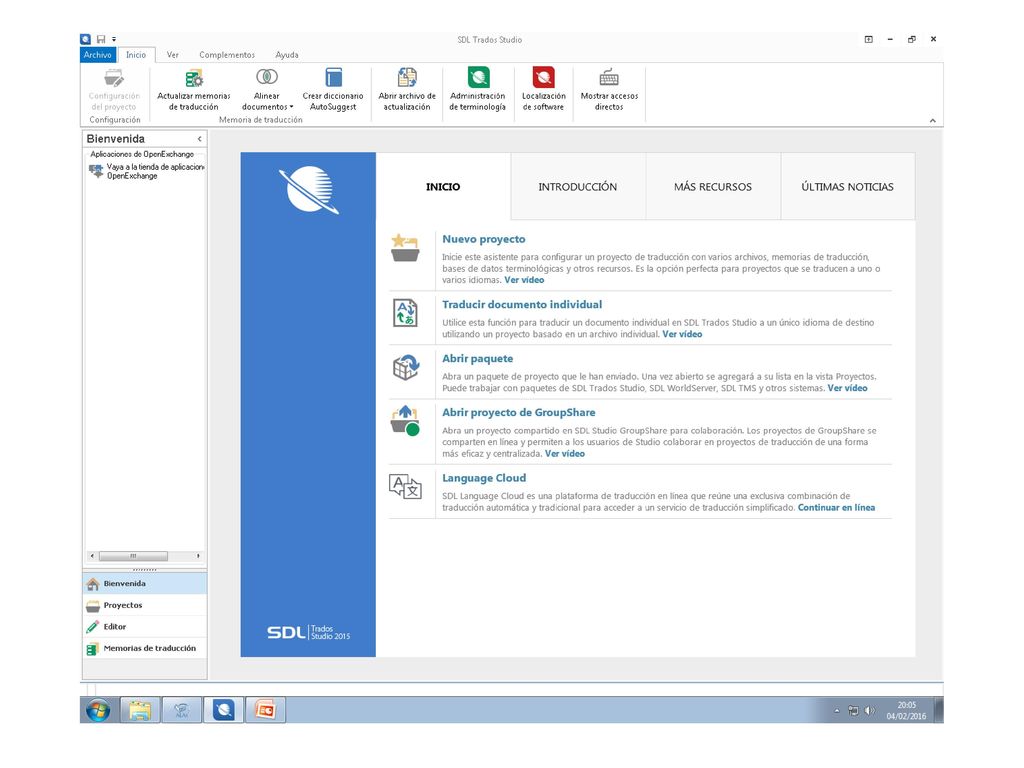Switch to Memorias de traducción view

coord(145,648)
